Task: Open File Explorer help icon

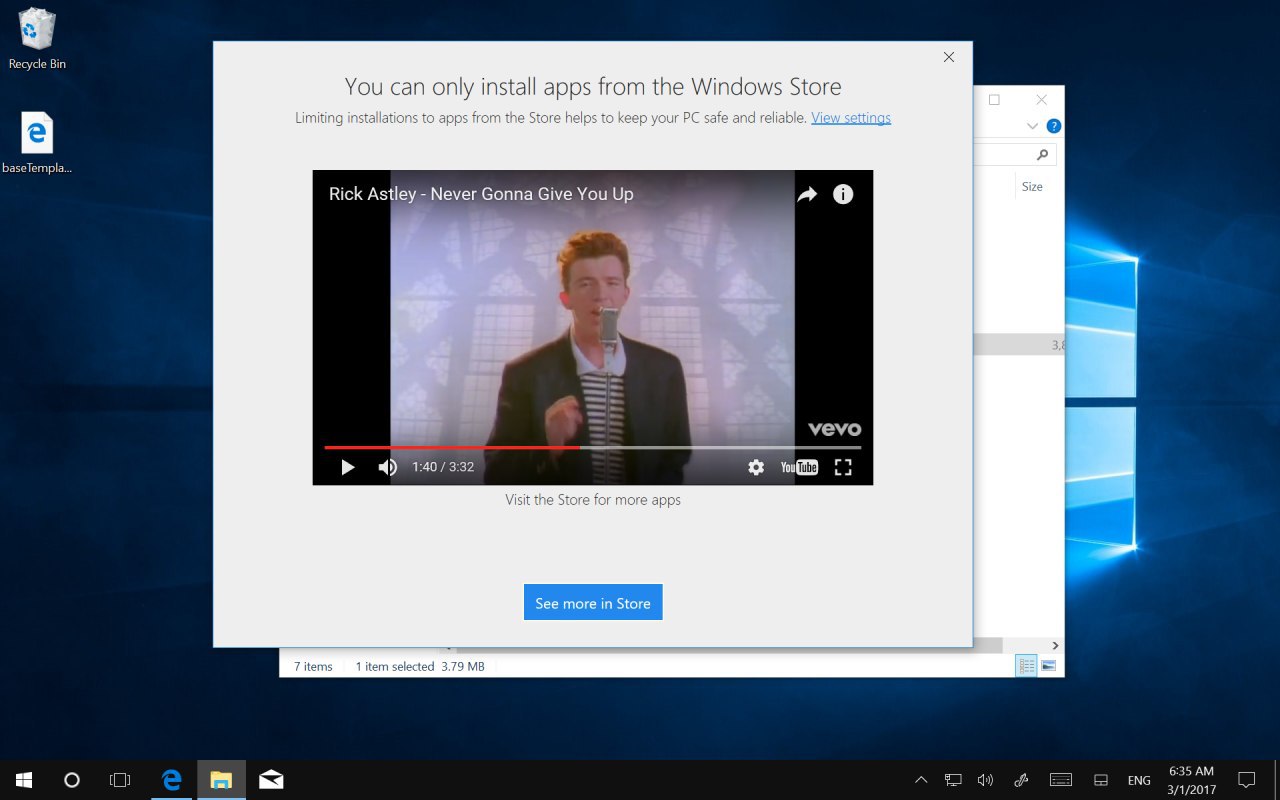Action: (1054, 127)
